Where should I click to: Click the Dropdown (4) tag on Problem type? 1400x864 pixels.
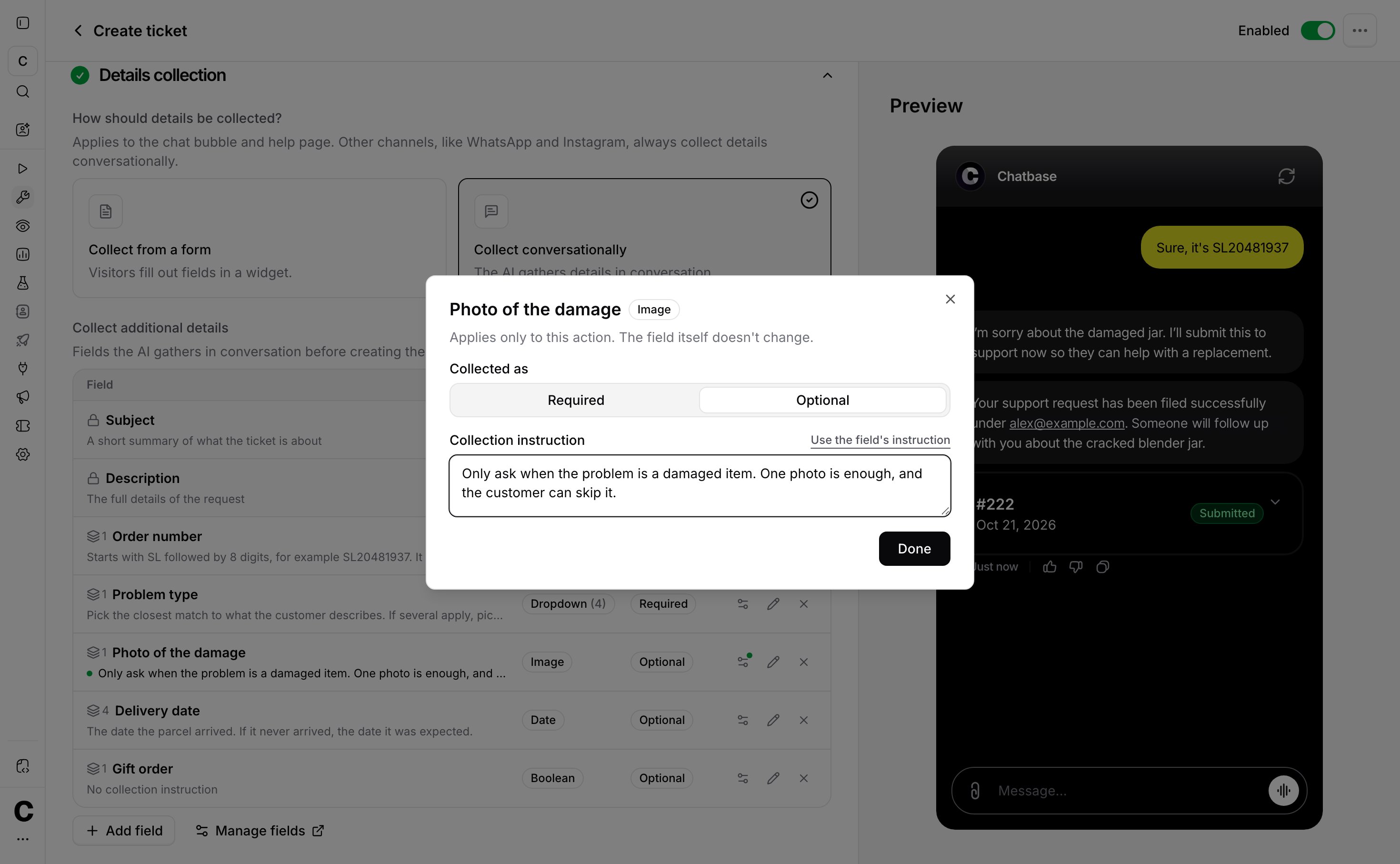(x=568, y=604)
